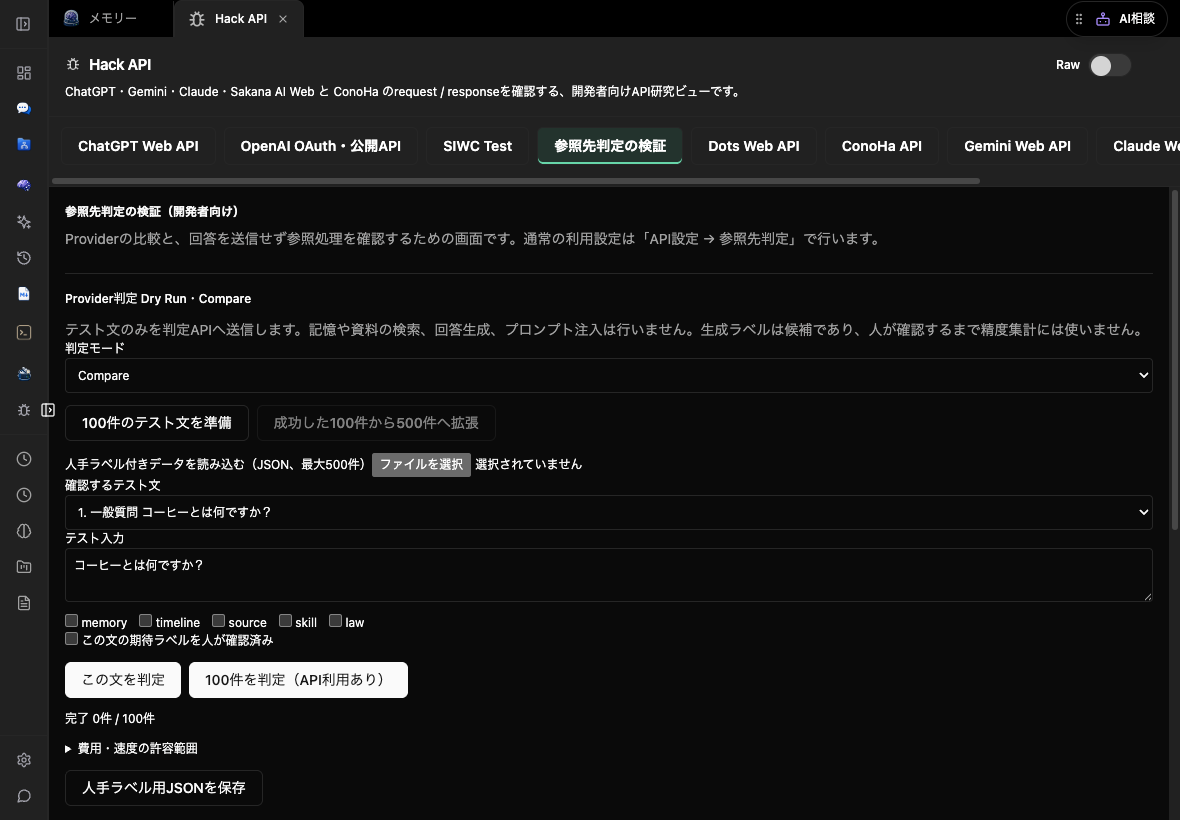This screenshot has height=820, width=1180.
Task: Close the Hack API tab
Action: click(283, 19)
